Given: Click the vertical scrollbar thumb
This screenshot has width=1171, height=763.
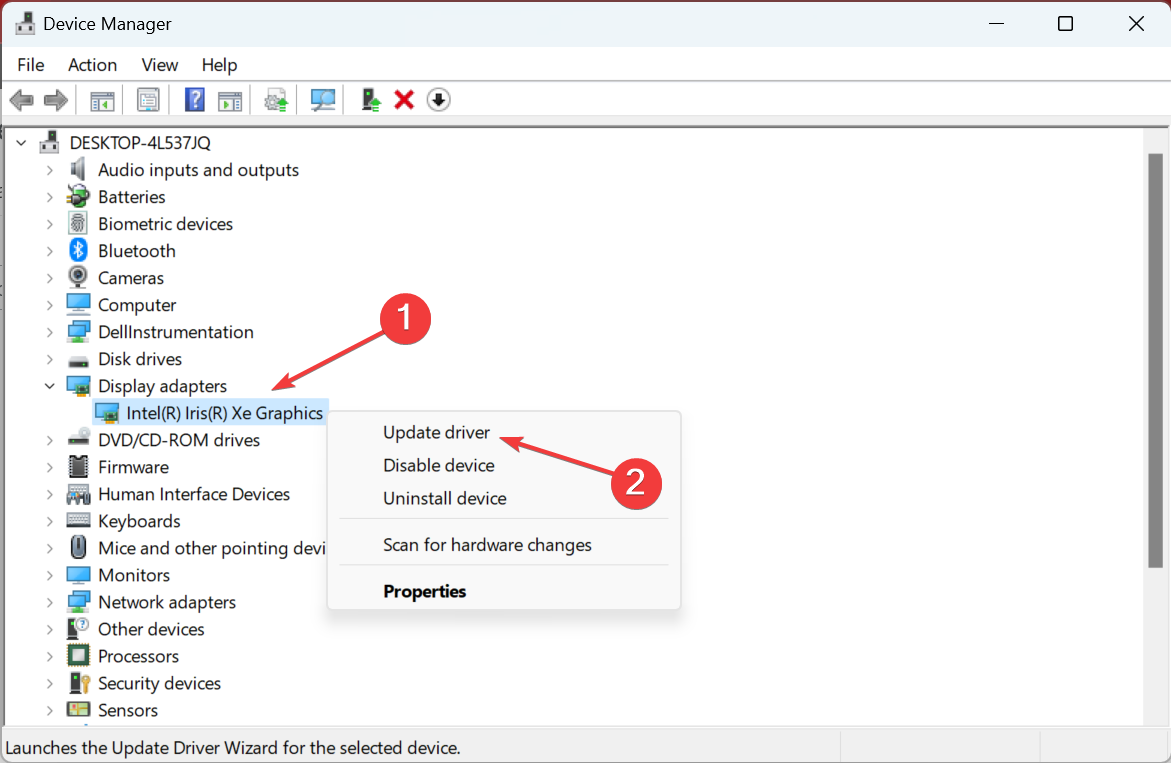Looking at the screenshot, I should [x=1155, y=361].
